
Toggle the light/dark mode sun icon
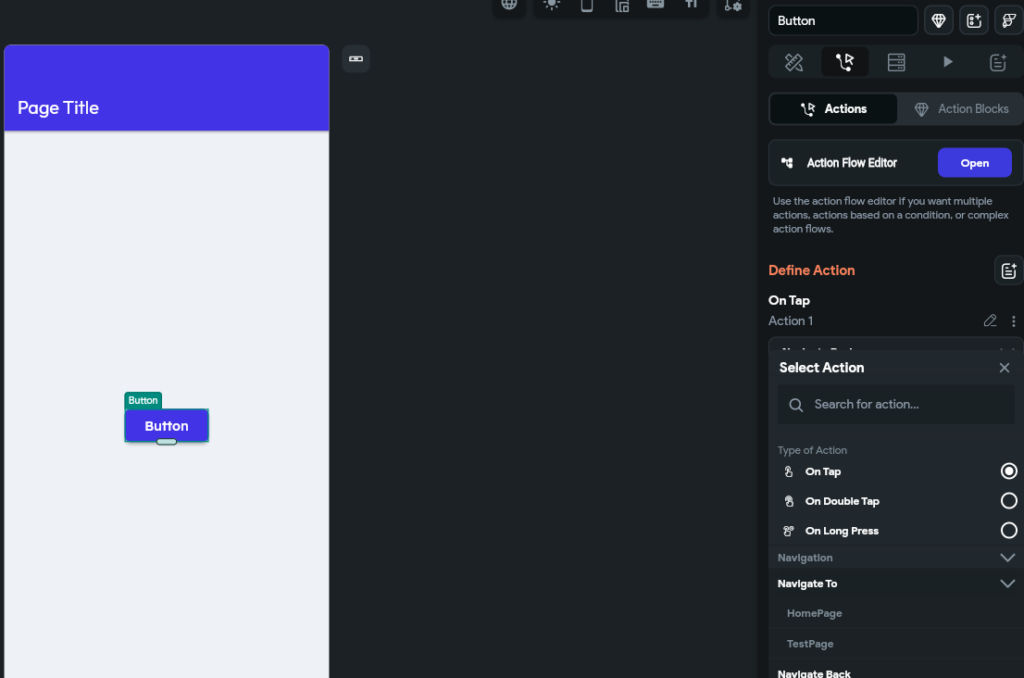[x=551, y=5]
